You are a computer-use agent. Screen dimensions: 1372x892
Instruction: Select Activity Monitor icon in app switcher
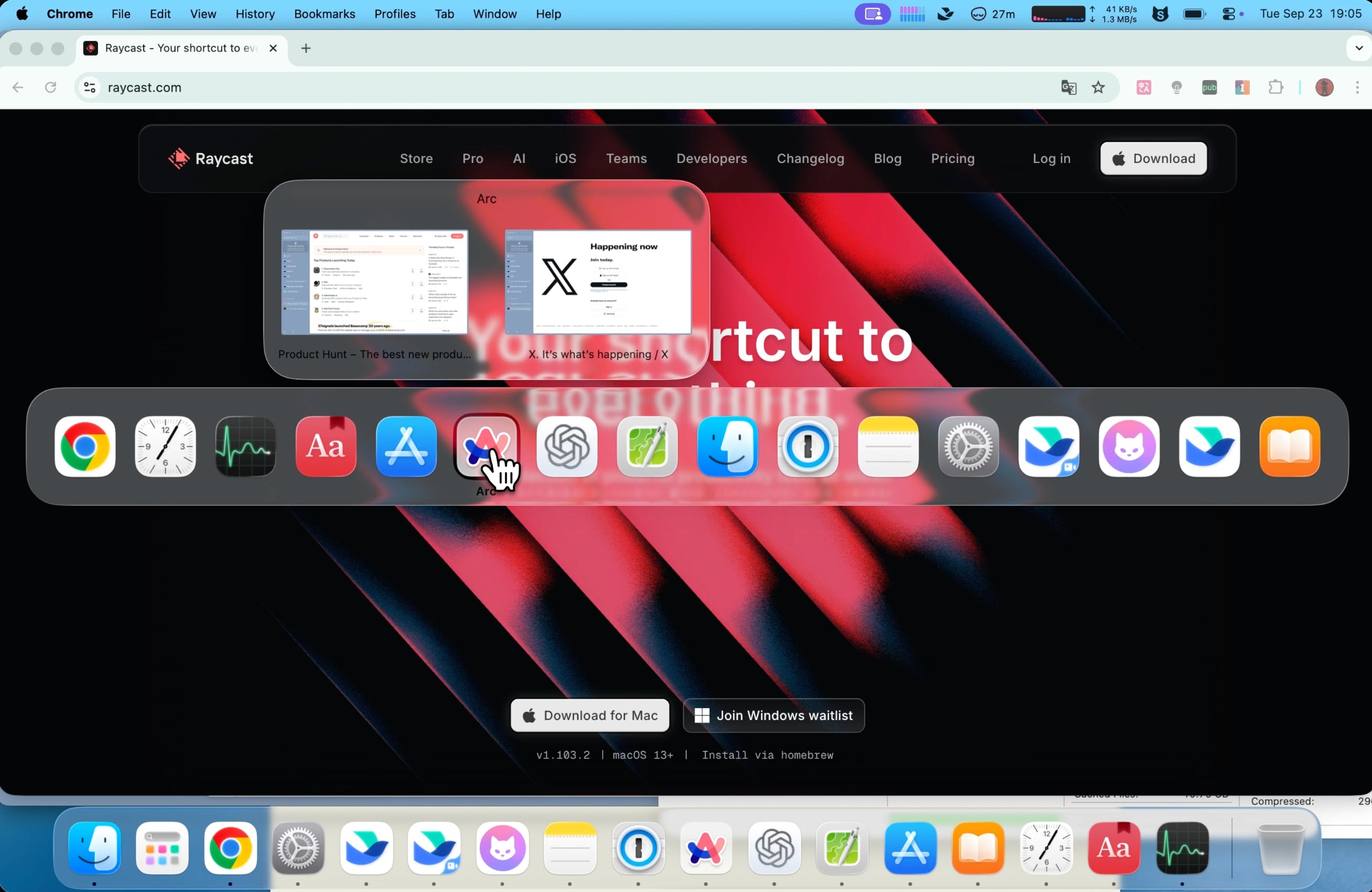pyautogui.click(x=246, y=447)
